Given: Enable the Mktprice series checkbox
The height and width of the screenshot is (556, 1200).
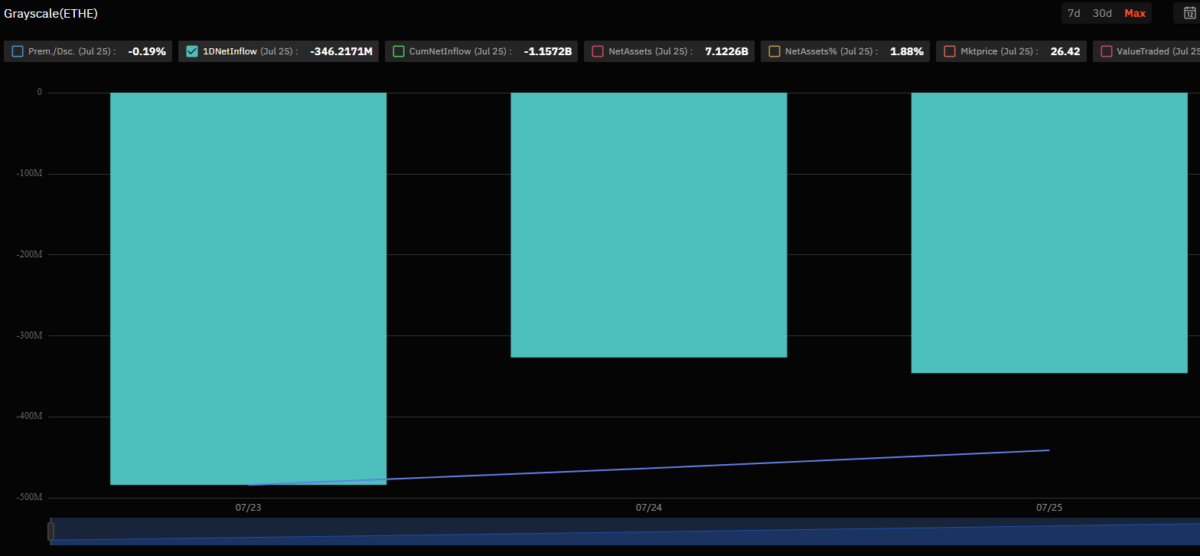Looking at the screenshot, I should click(x=949, y=51).
